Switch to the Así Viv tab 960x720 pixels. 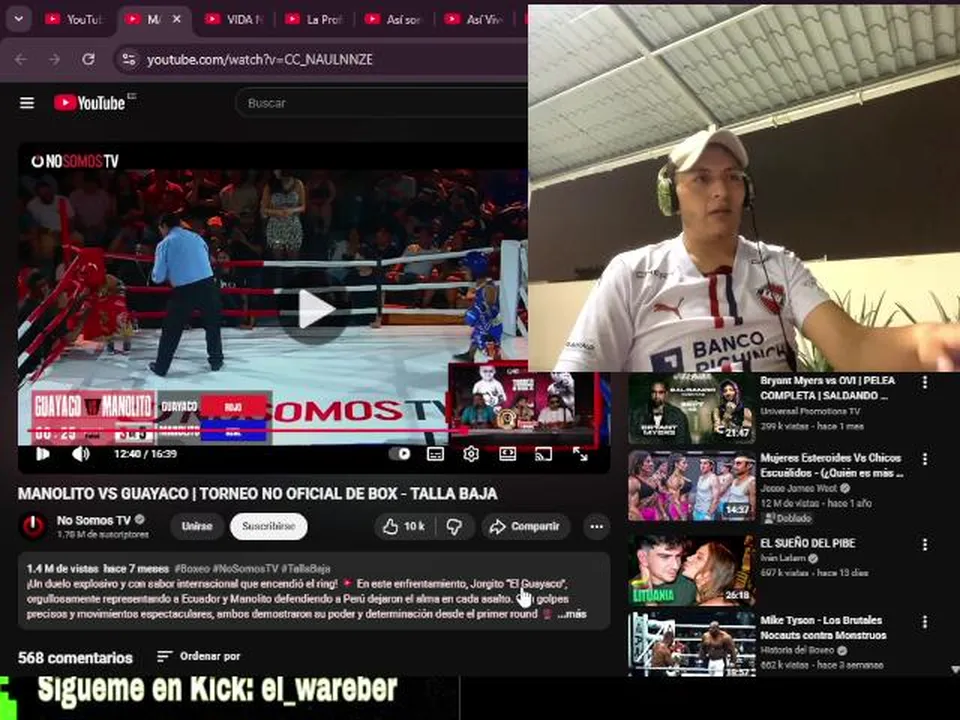(x=474, y=20)
